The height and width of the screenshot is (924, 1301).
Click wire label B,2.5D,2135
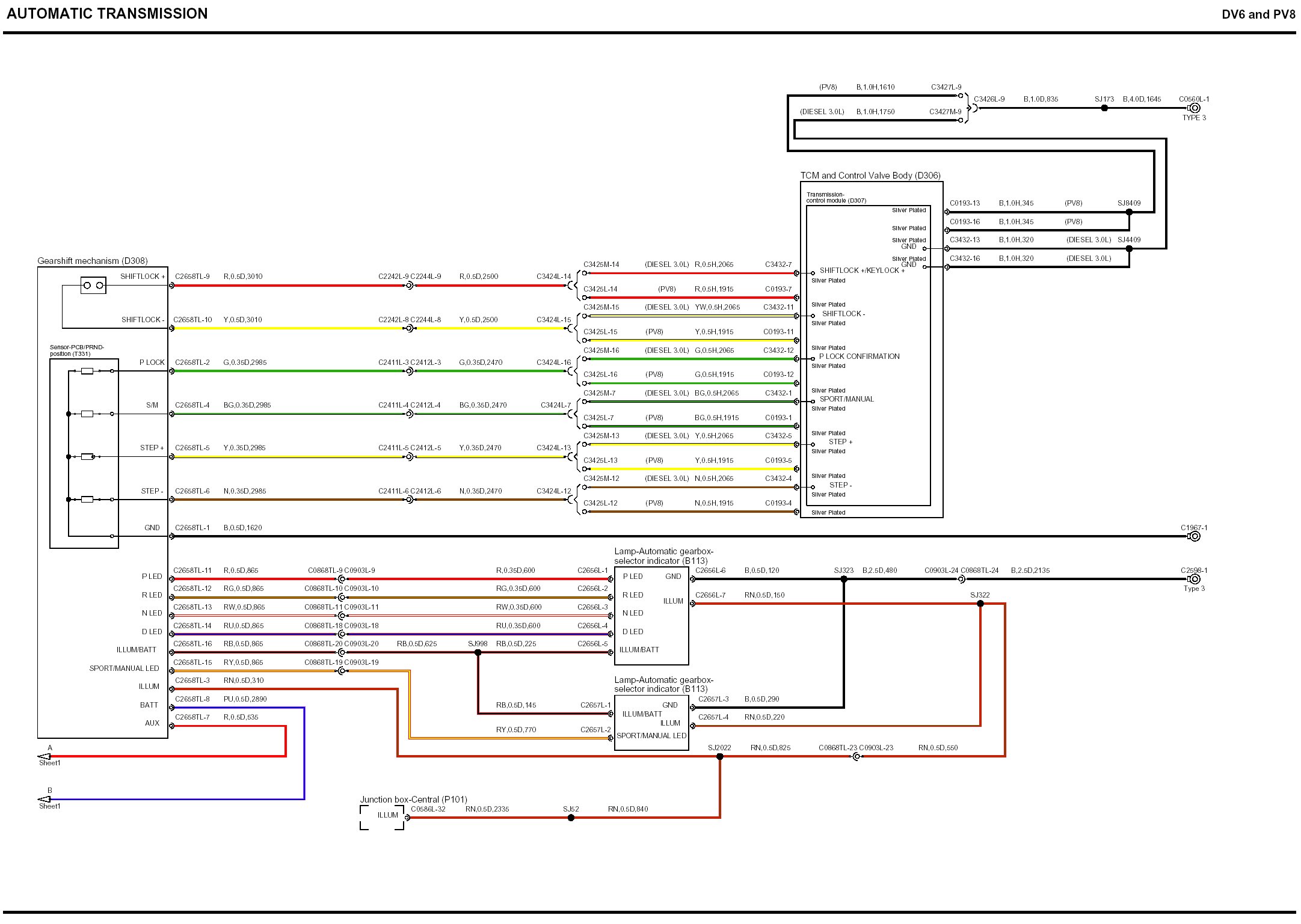(1030, 571)
